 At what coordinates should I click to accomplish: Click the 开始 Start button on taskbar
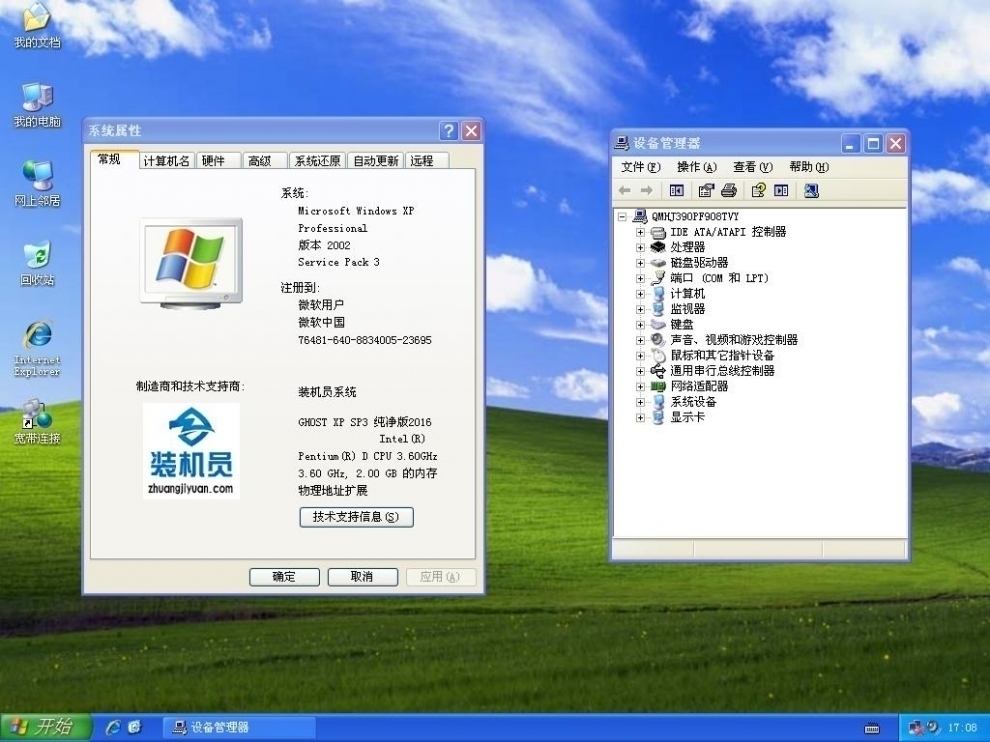pyautogui.click(x=44, y=727)
